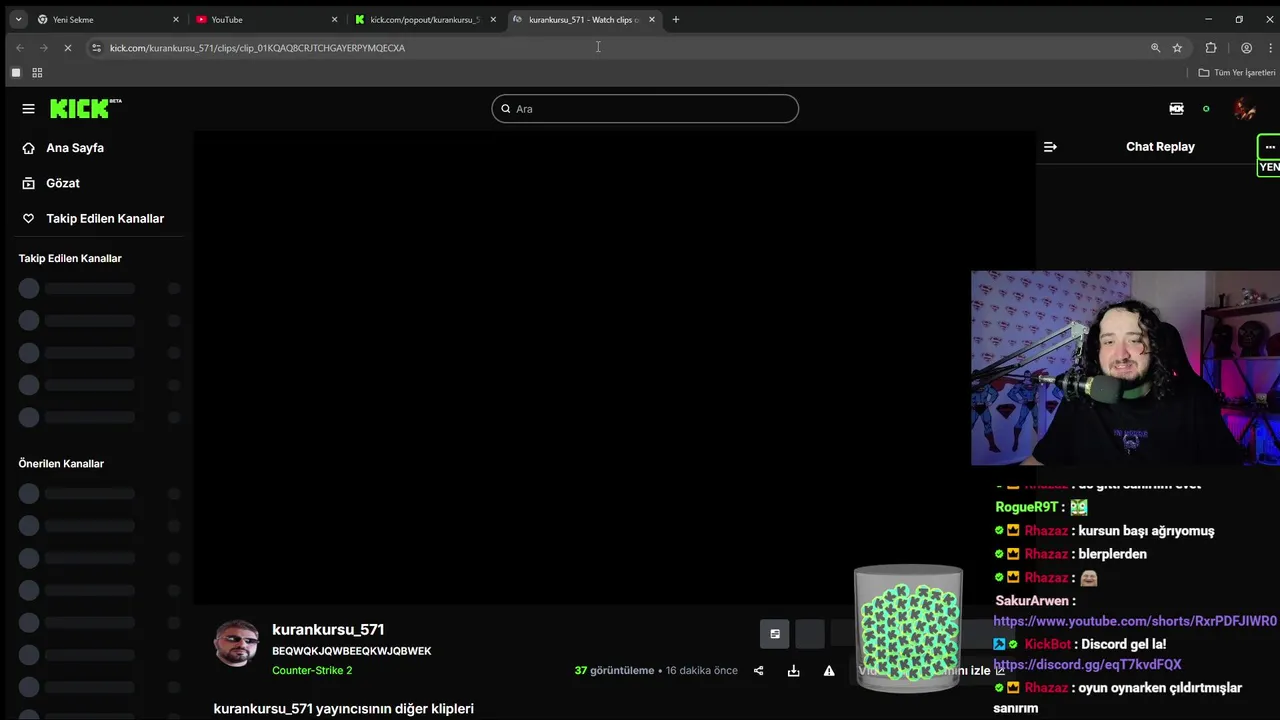The image size is (1280, 720).
Task: Go forward in browser history
Action: pos(44,48)
